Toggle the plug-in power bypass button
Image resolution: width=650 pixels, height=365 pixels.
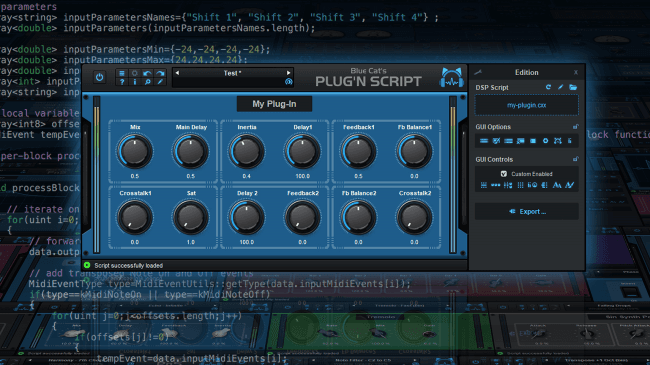coord(99,77)
